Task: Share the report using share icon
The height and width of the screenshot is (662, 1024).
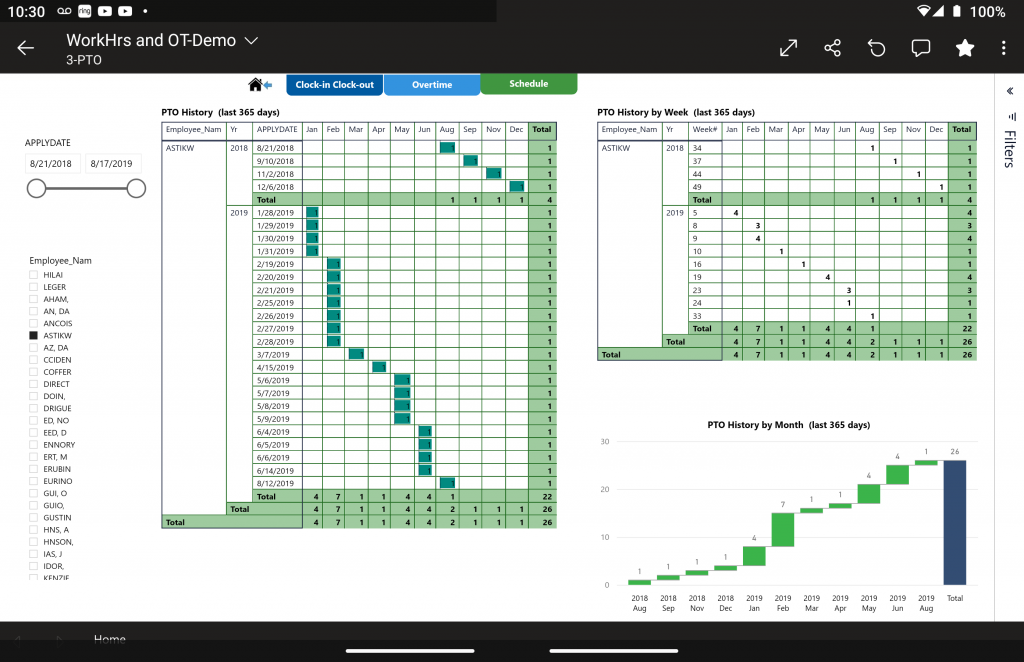Action: [x=832, y=48]
